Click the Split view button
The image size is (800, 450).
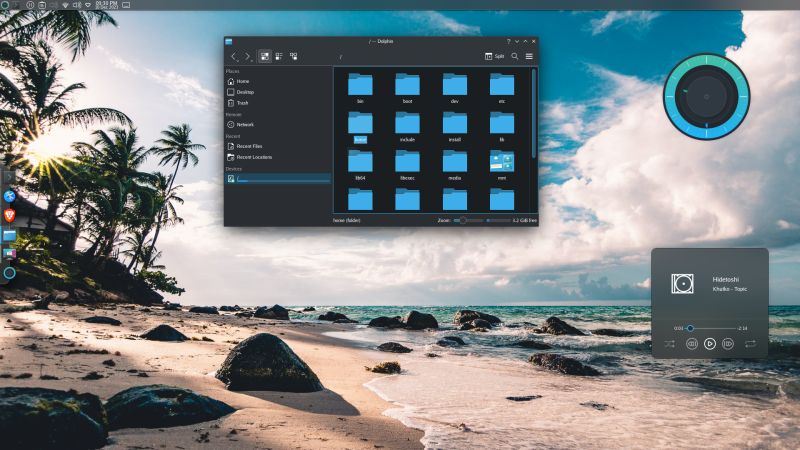point(494,56)
